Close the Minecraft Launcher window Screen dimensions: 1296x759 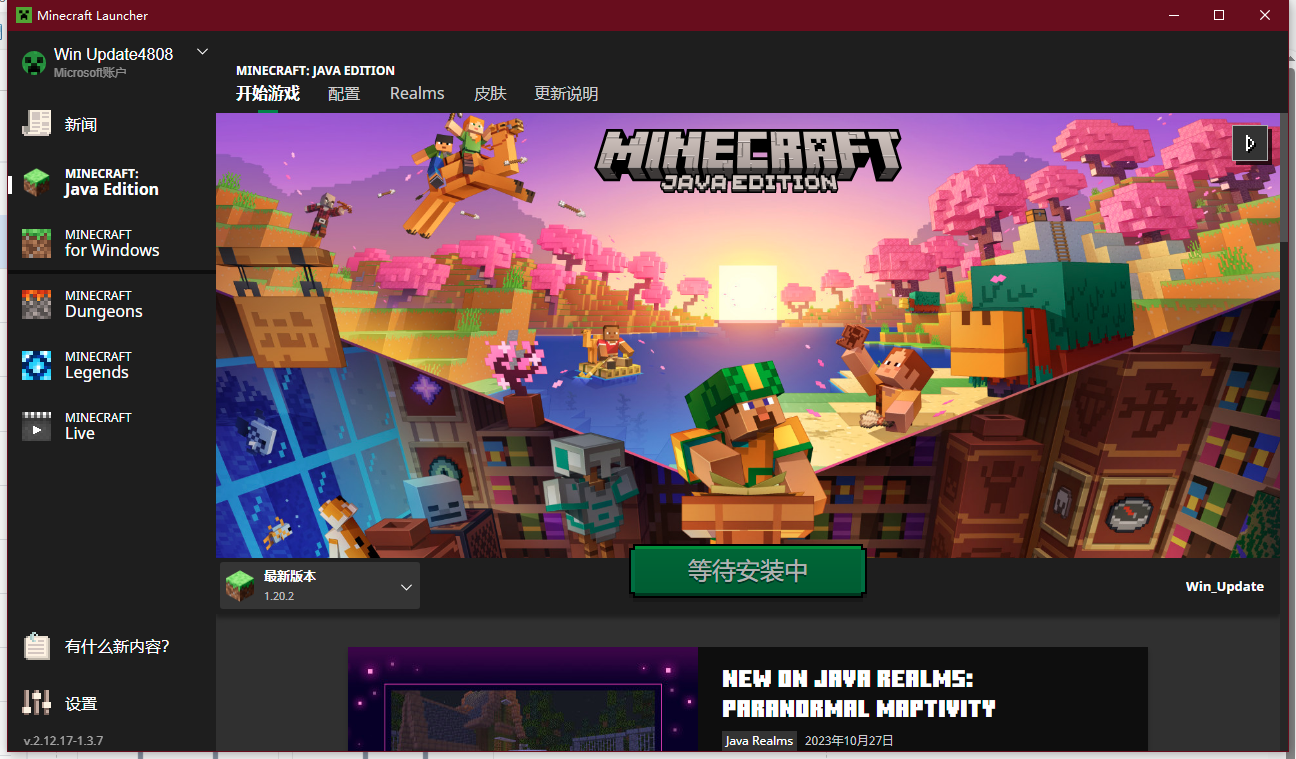[1266, 15]
